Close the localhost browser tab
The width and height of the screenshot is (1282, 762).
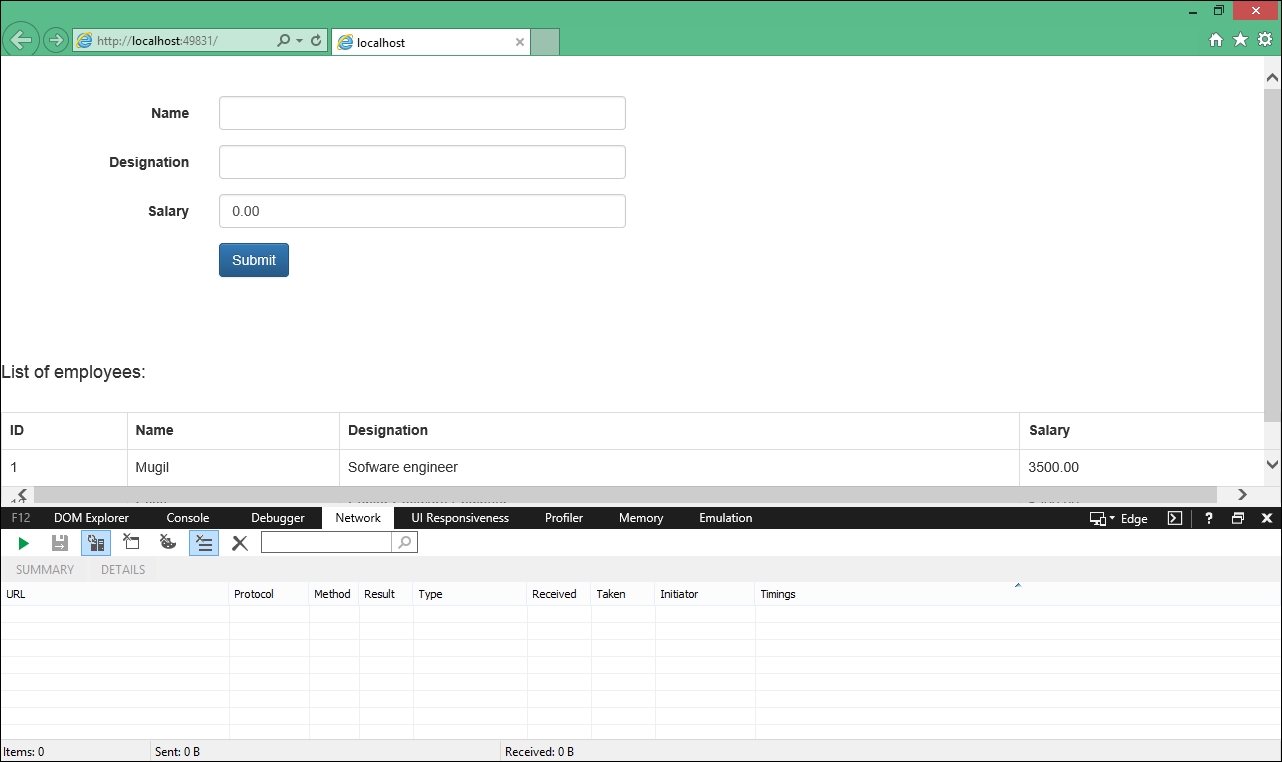520,42
